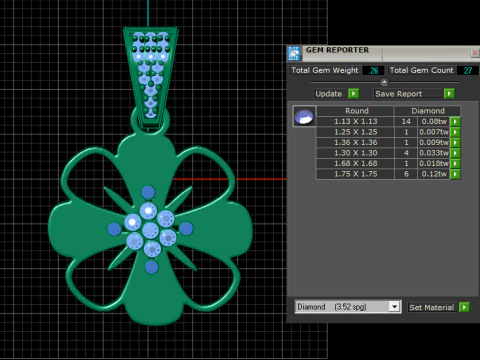Click the Set Material label

coord(432,307)
